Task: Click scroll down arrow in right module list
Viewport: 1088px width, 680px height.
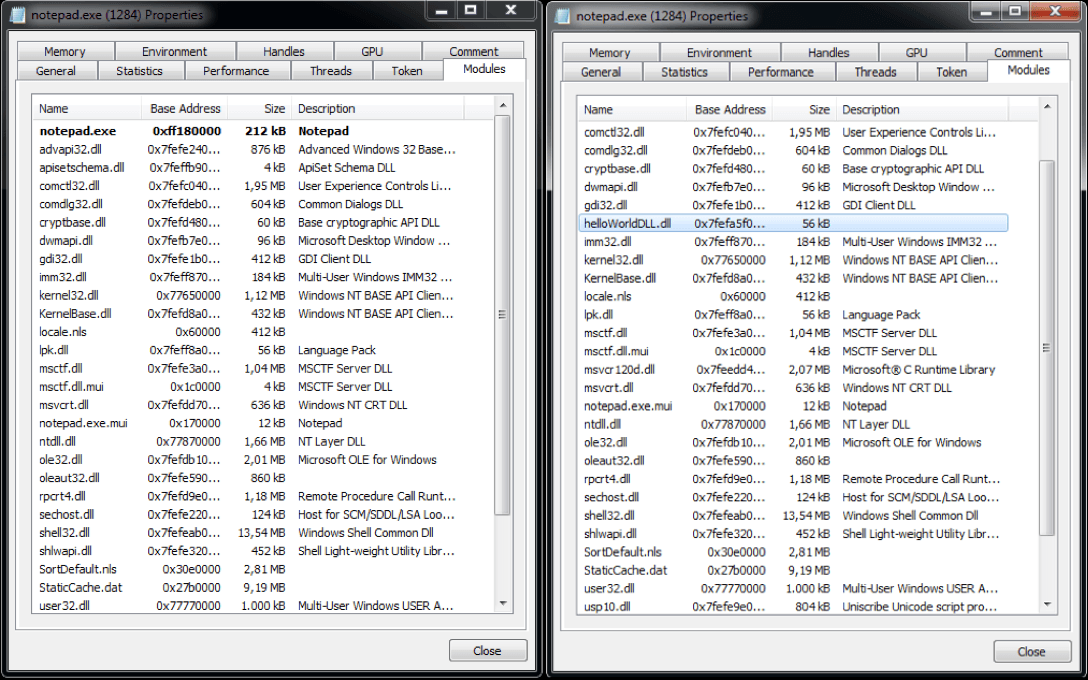Action: [1048, 604]
